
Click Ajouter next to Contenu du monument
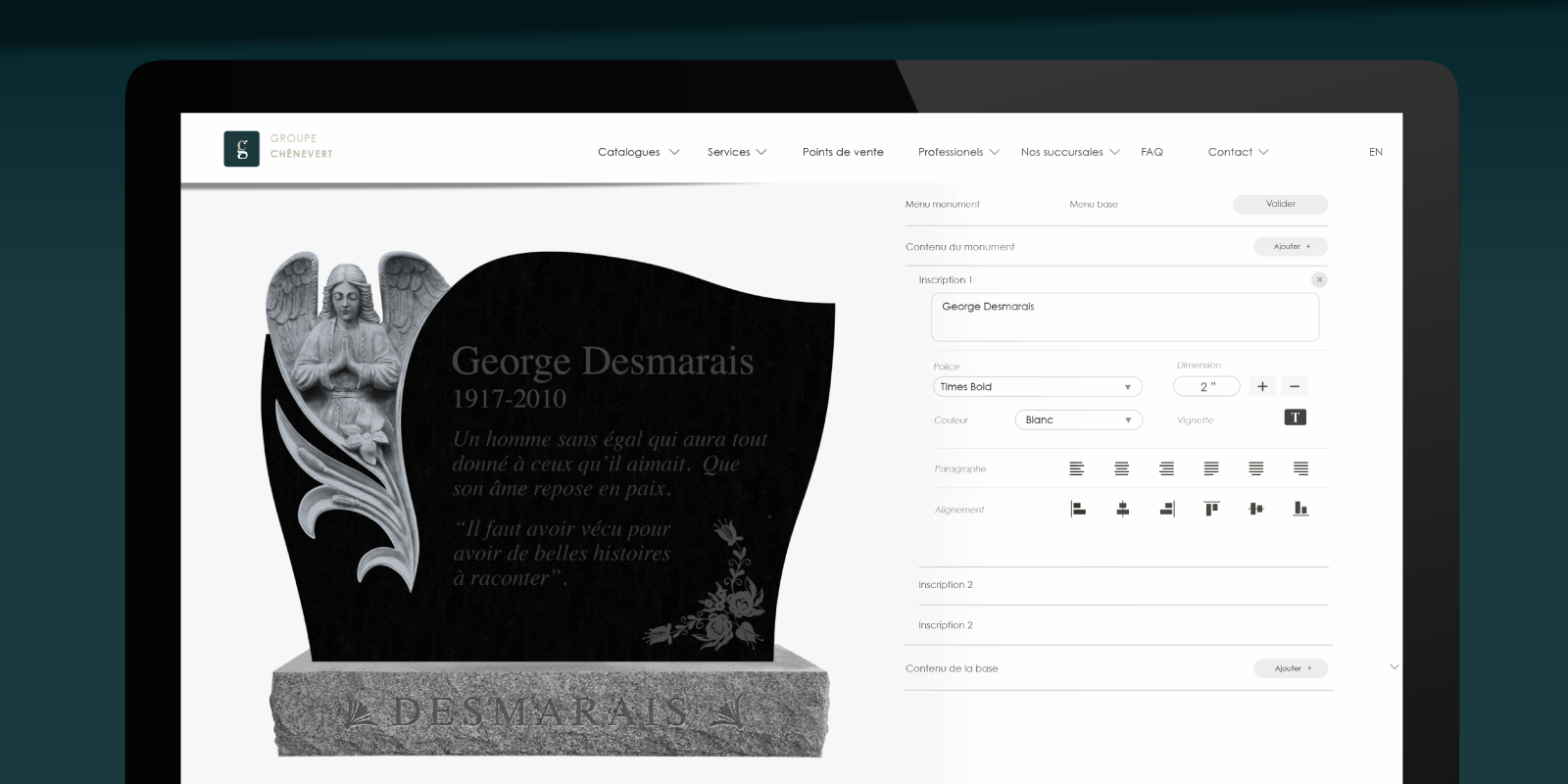(x=1291, y=247)
